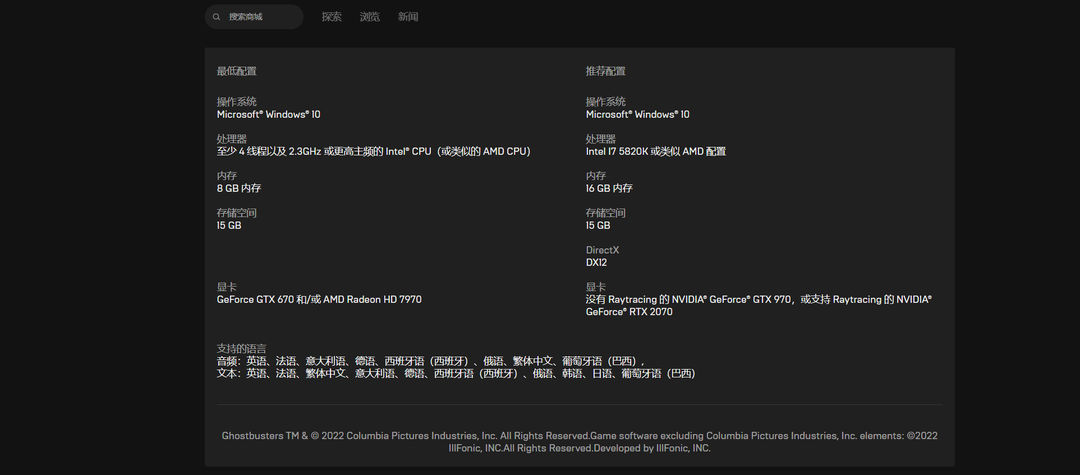This screenshot has height=475, width=1080.
Task: Select the Intel i7 5820K processor line
Action: click(656, 151)
